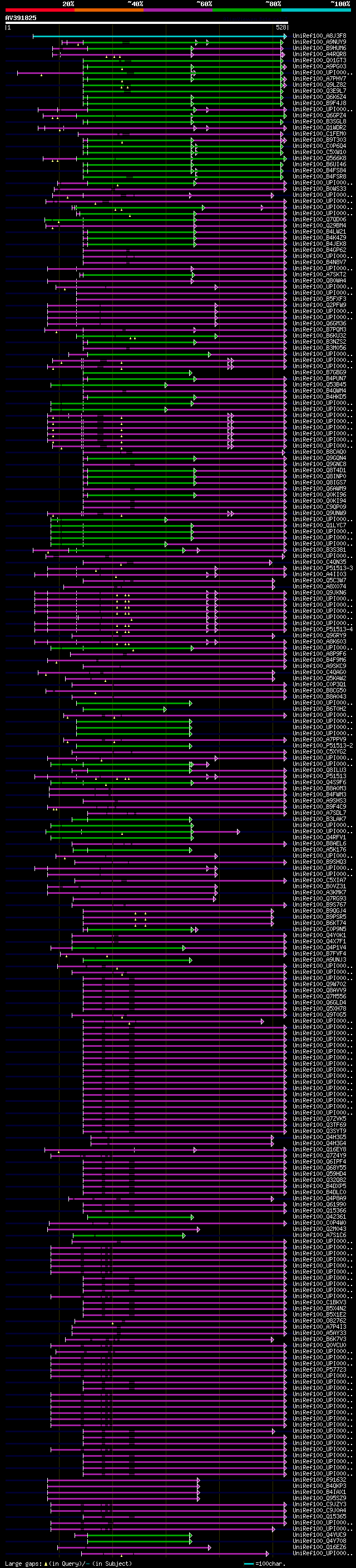Click the cyan ~100% identity legend segment
Image resolution: width=356 pixels, height=1568 pixels.
pos(316,10)
